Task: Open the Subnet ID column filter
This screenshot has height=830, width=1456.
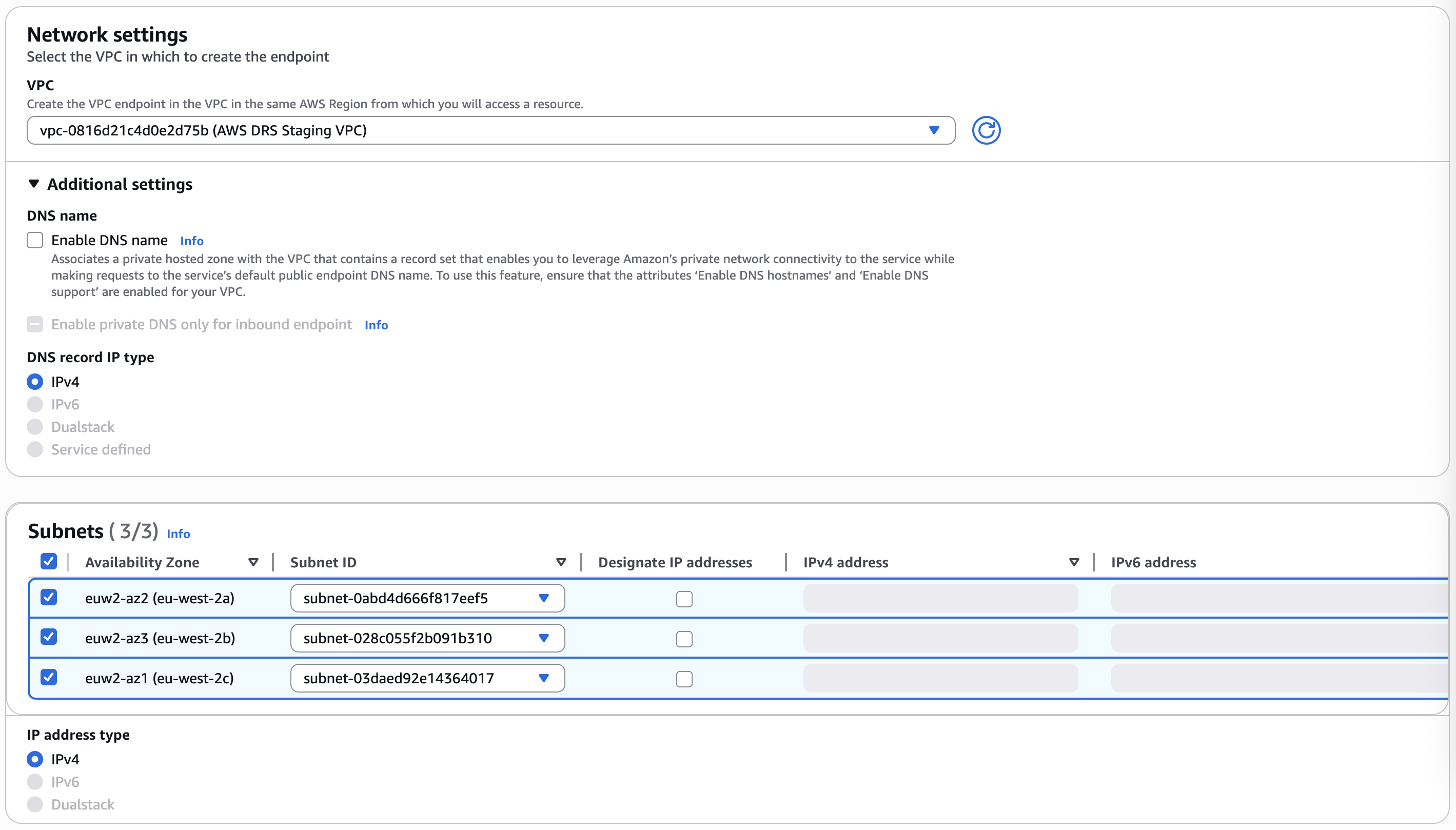Action: pyautogui.click(x=560, y=562)
